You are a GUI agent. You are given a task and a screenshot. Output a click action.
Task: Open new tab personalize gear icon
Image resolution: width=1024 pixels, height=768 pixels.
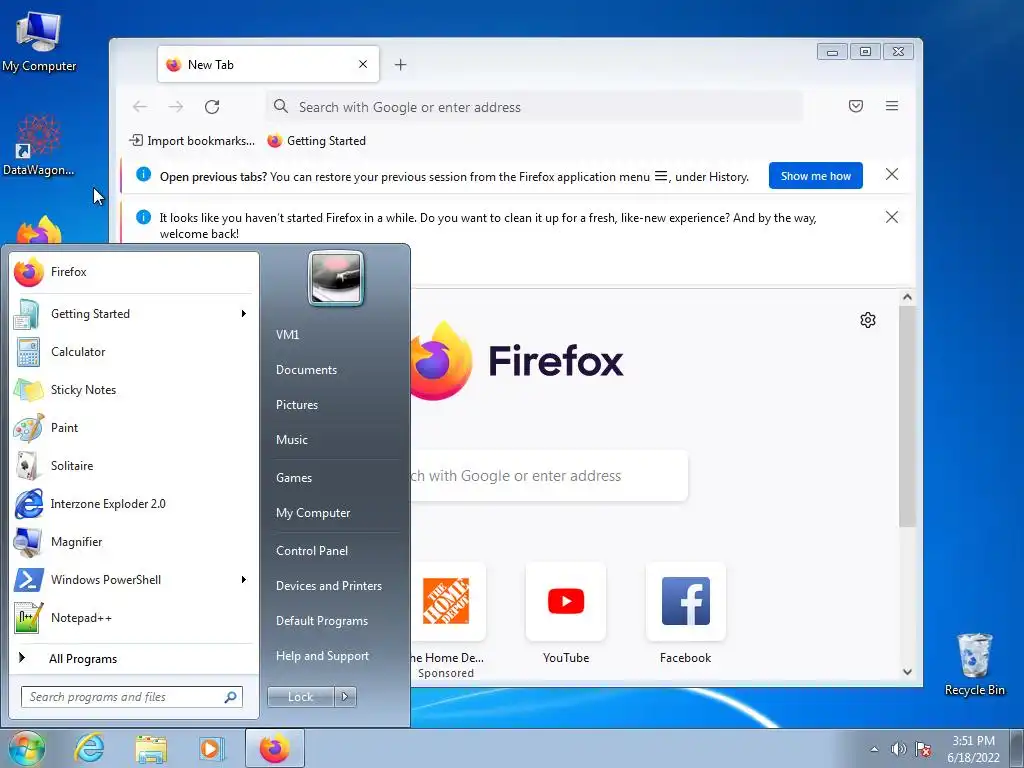pos(867,320)
